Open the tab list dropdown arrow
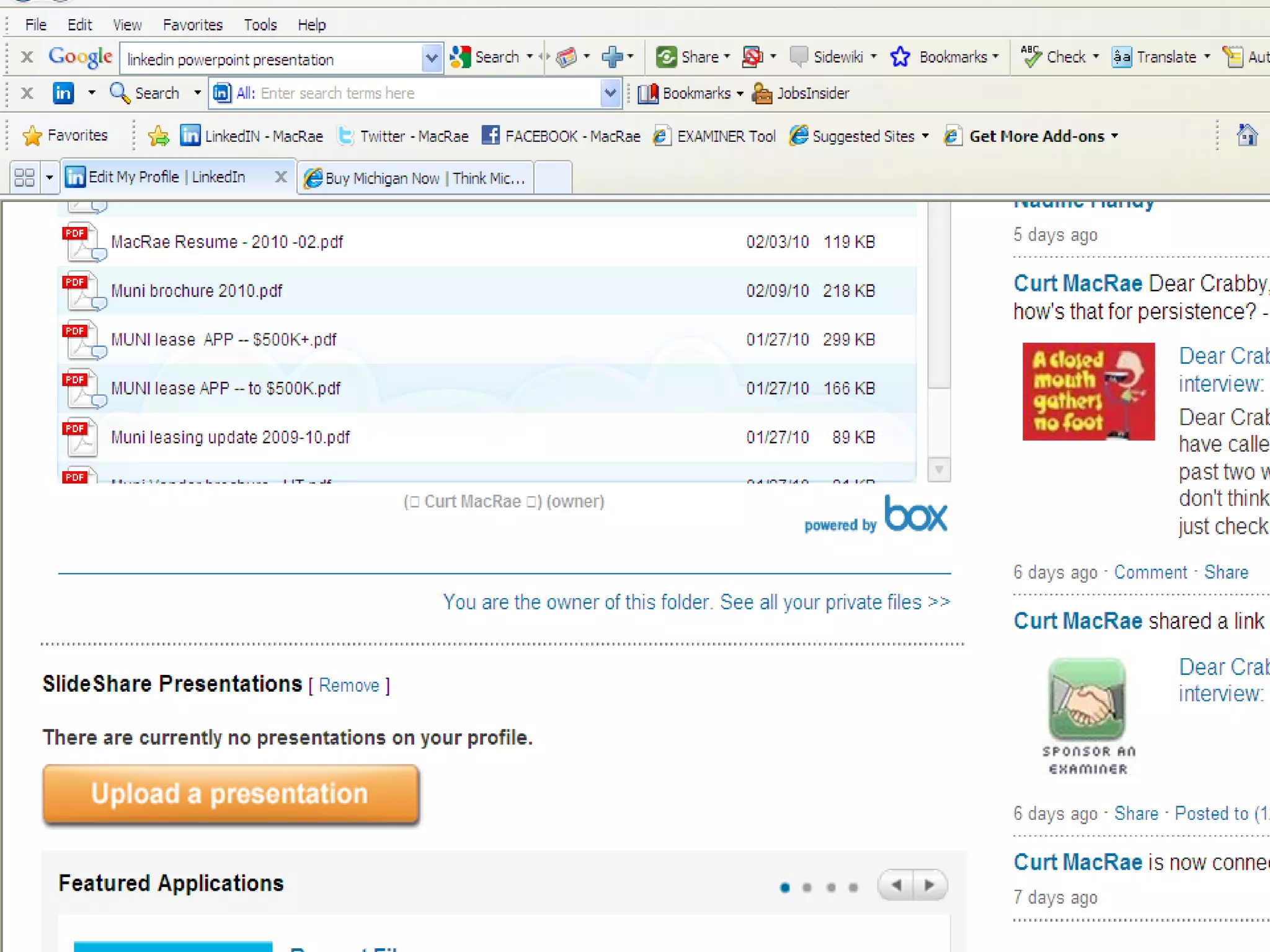The width and height of the screenshot is (1270, 952). [50, 178]
